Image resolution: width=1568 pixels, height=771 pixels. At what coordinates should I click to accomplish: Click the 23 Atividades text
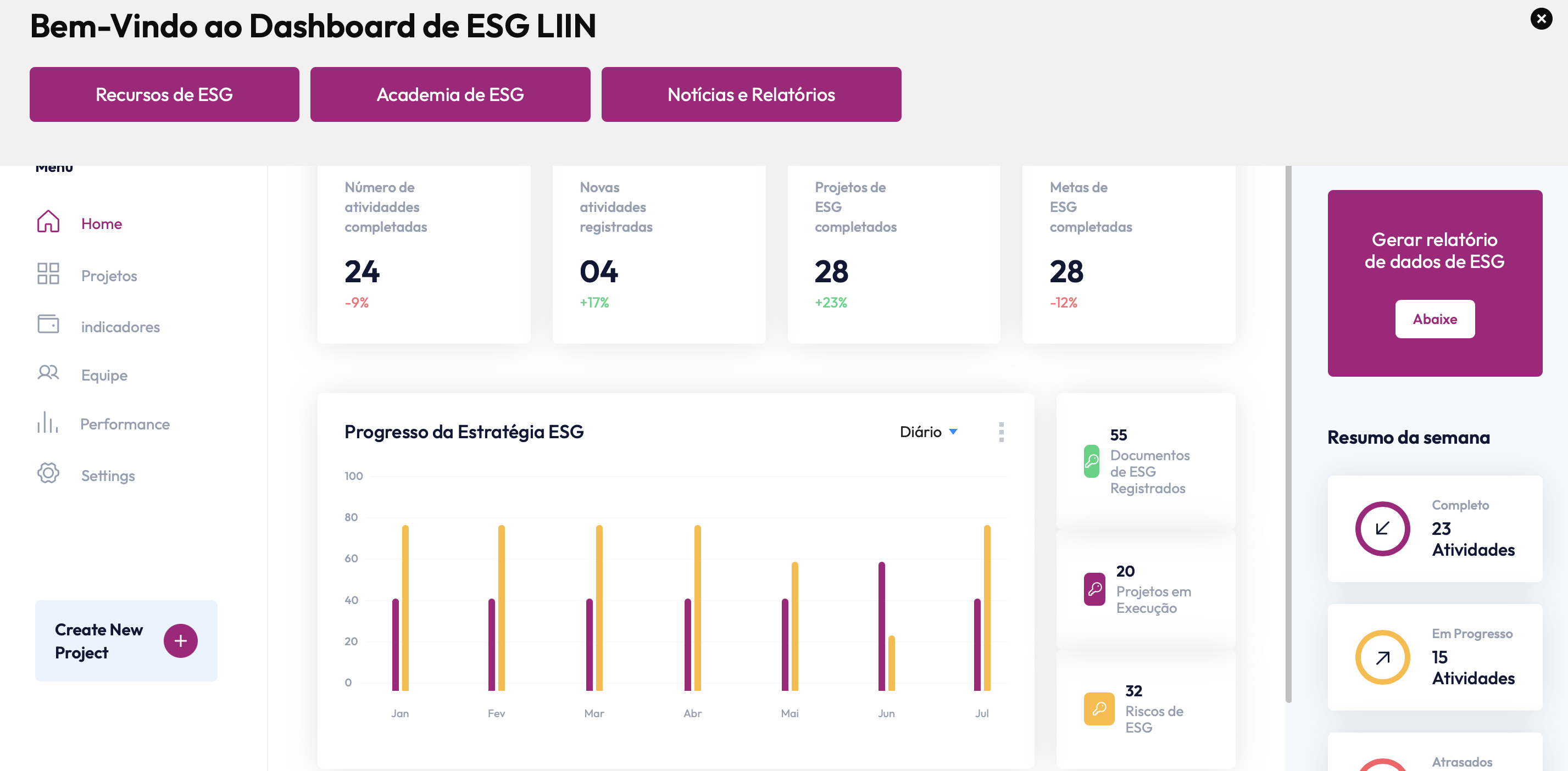point(1472,539)
